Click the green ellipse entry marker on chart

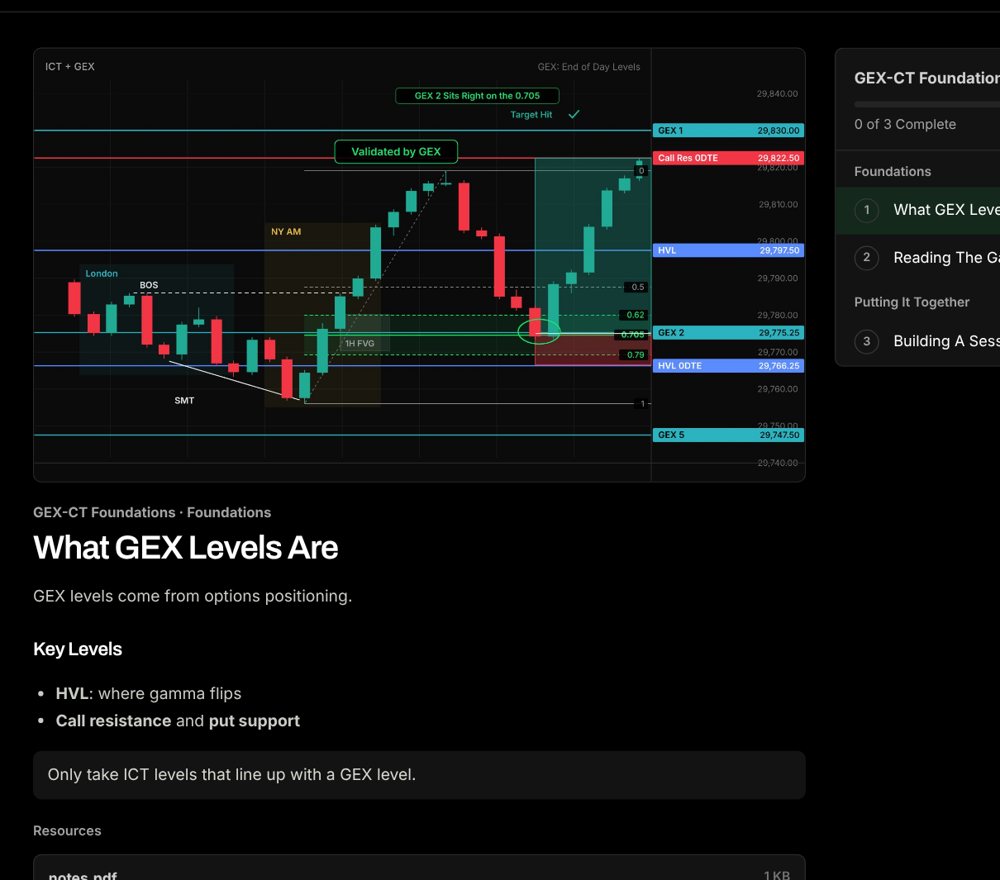[x=539, y=331]
